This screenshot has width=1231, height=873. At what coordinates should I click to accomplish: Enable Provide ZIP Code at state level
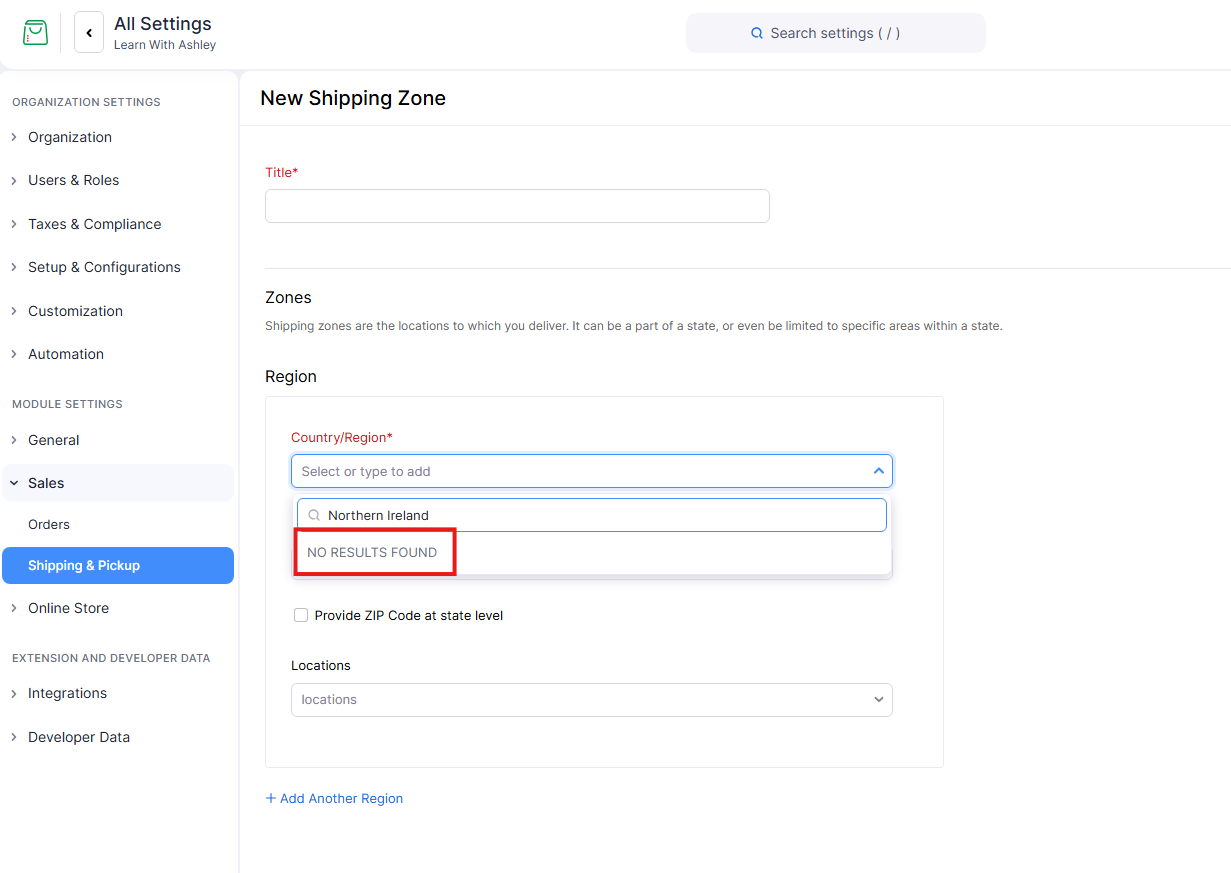tap(301, 616)
